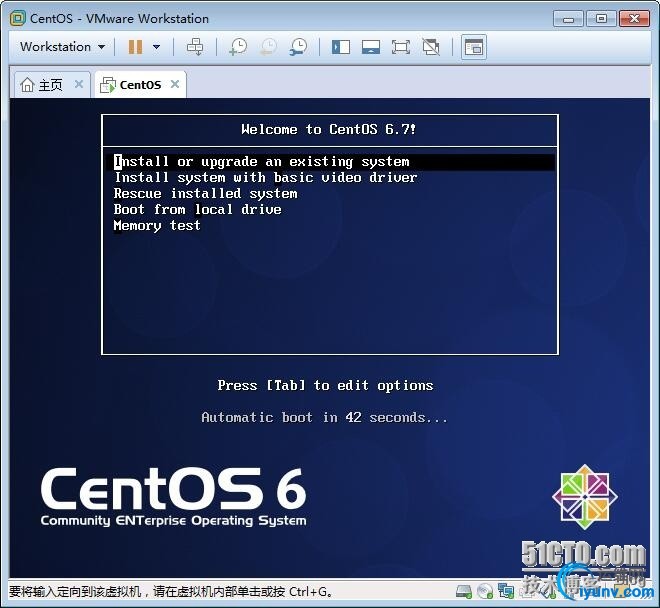Expand the Workstation dropdown arrow
Viewport: 660px width, 608px height.
click(101, 47)
